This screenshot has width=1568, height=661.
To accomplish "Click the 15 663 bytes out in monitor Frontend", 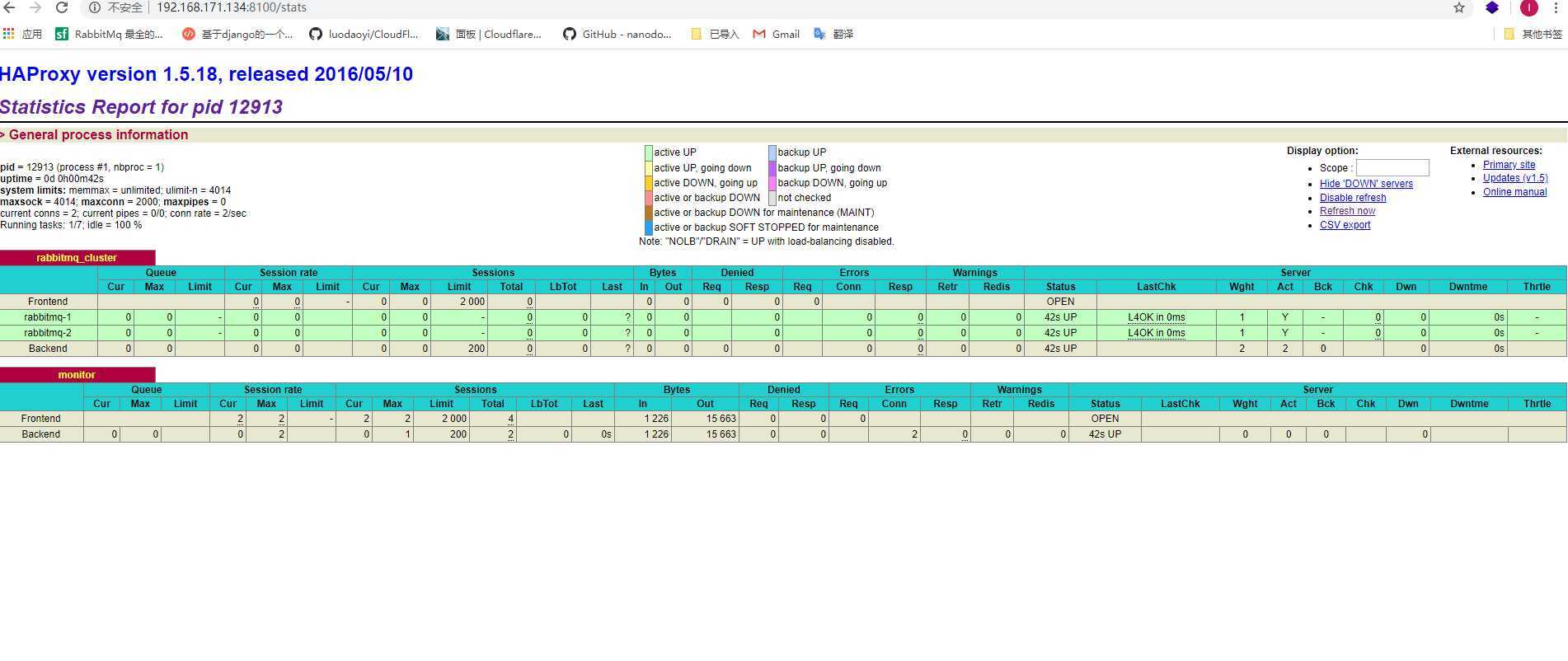I will [721, 419].
